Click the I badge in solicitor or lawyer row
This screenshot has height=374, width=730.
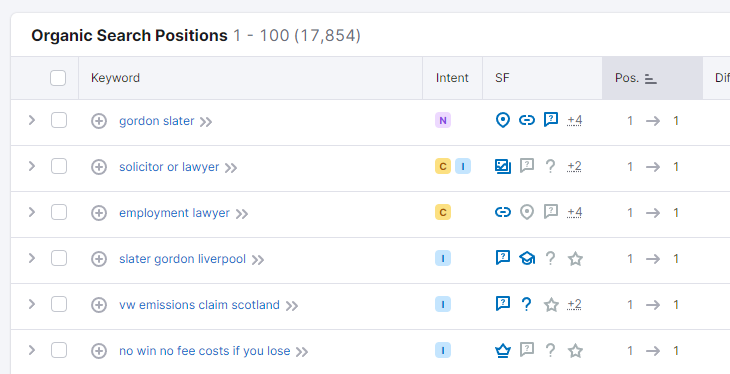pos(463,166)
